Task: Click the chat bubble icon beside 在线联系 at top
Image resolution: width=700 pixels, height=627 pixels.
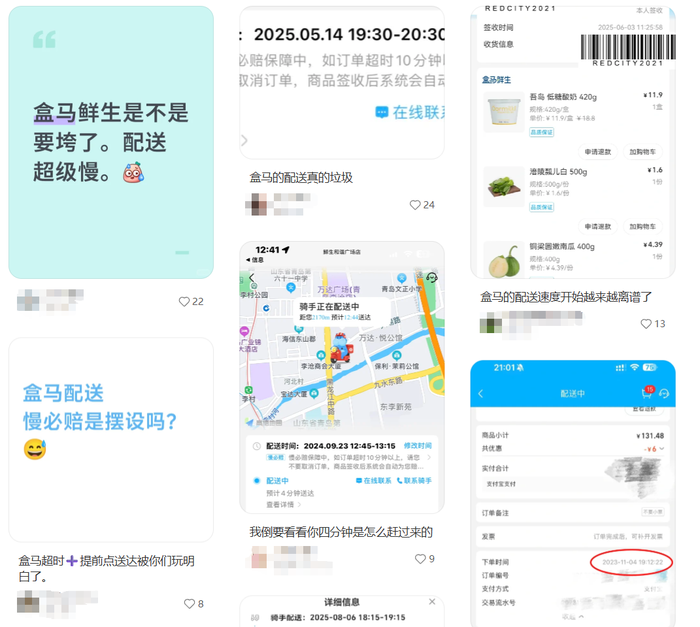Action: click(382, 112)
